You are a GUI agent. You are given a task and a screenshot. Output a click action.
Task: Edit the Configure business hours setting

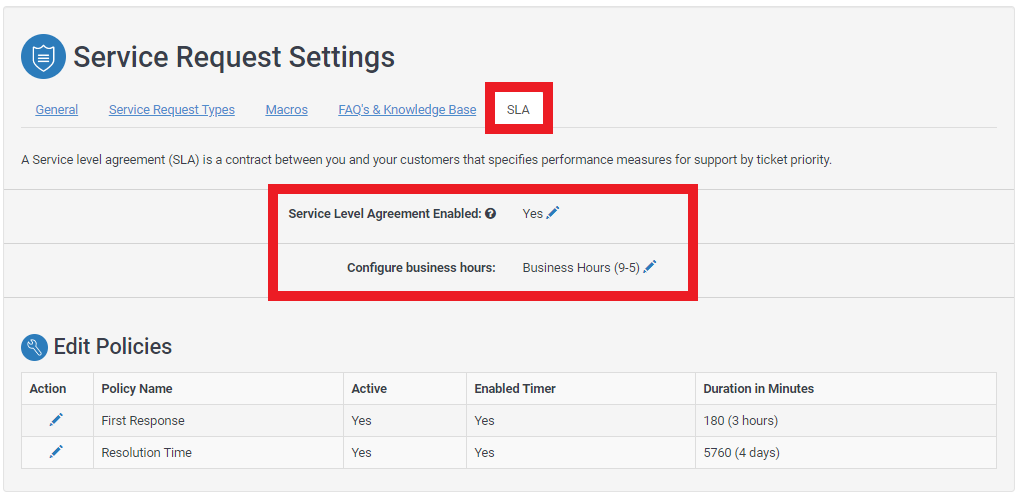(650, 266)
